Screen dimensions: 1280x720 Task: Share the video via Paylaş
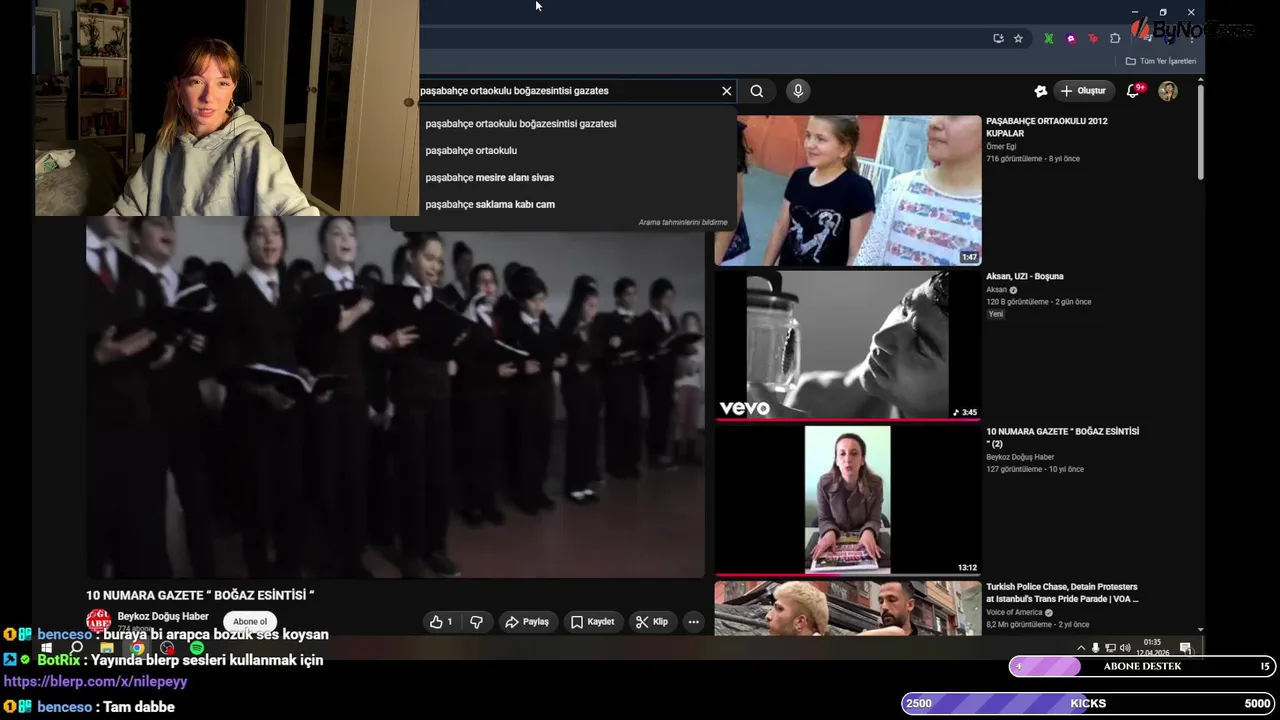tap(527, 622)
